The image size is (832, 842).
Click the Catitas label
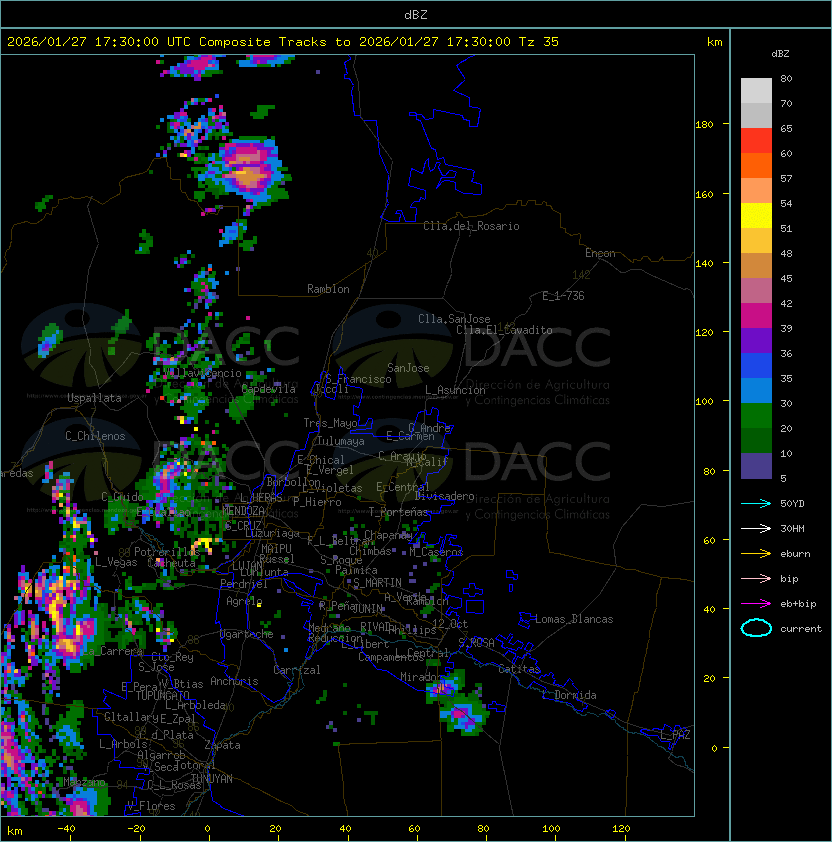519,669
